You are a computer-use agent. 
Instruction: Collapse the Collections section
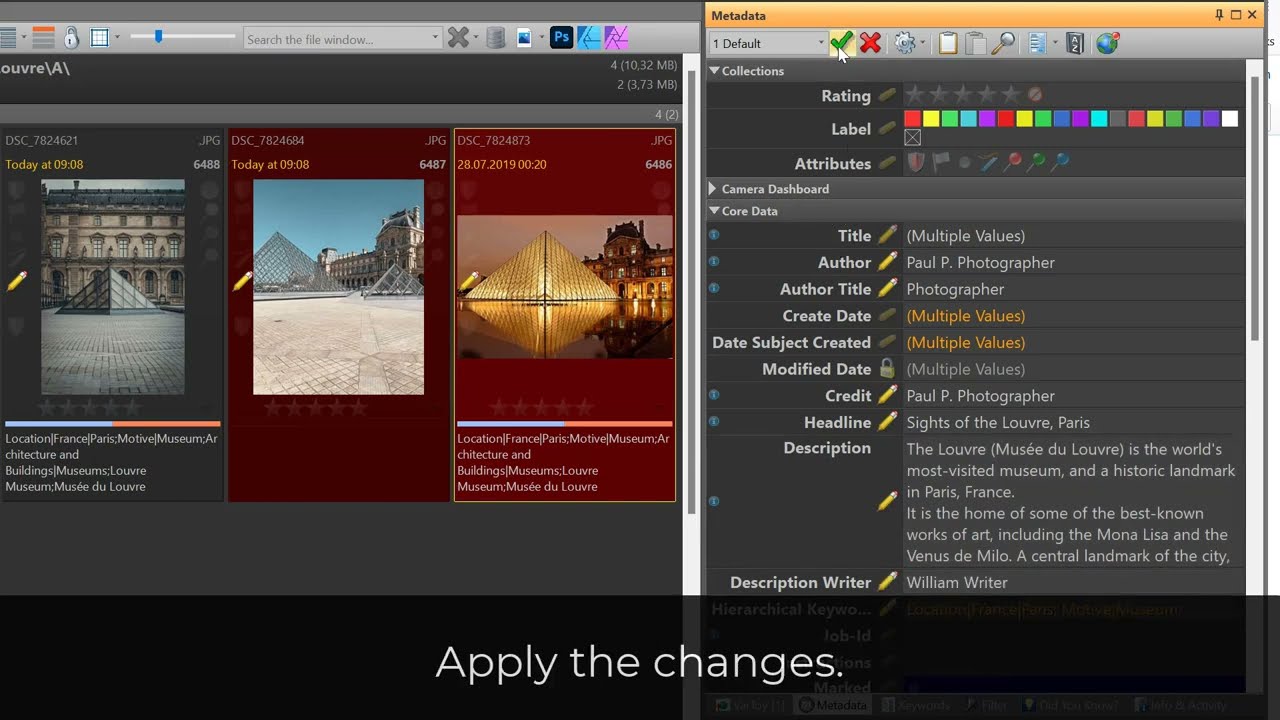(x=714, y=71)
